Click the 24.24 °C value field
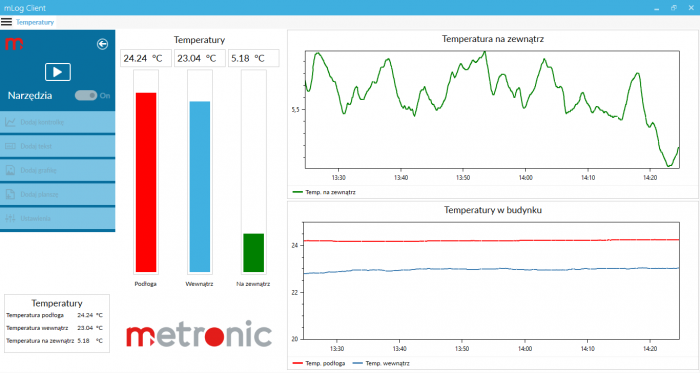 pyautogui.click(x=146, y=58)
